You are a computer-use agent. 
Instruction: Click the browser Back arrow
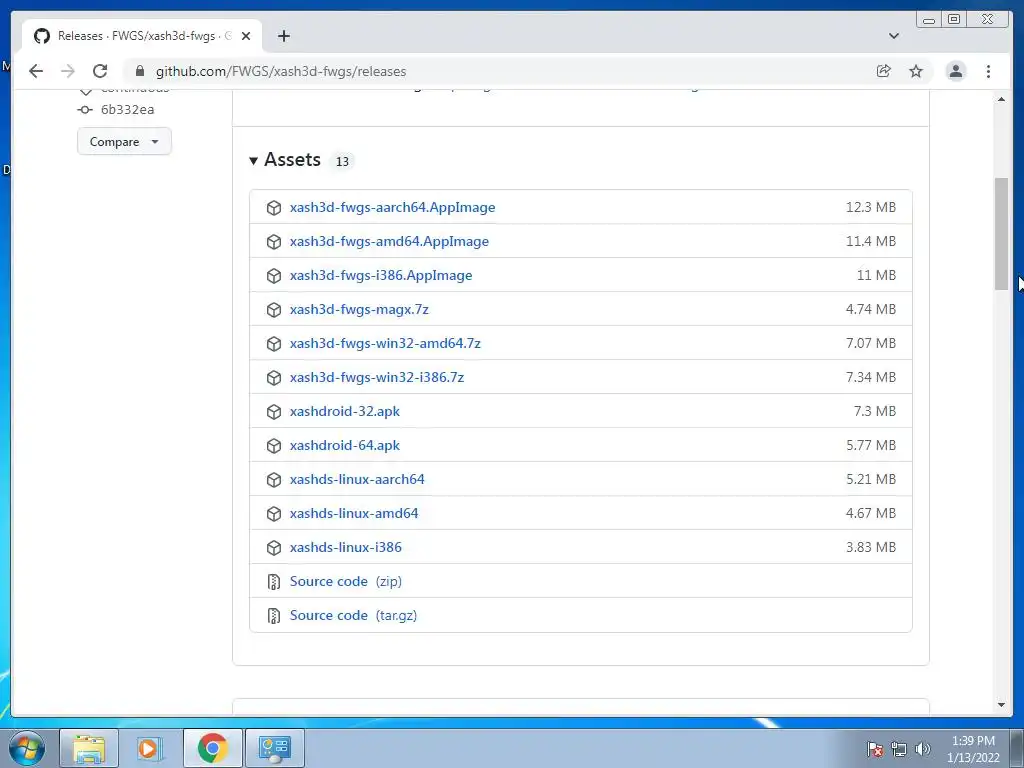click(36, 71)
